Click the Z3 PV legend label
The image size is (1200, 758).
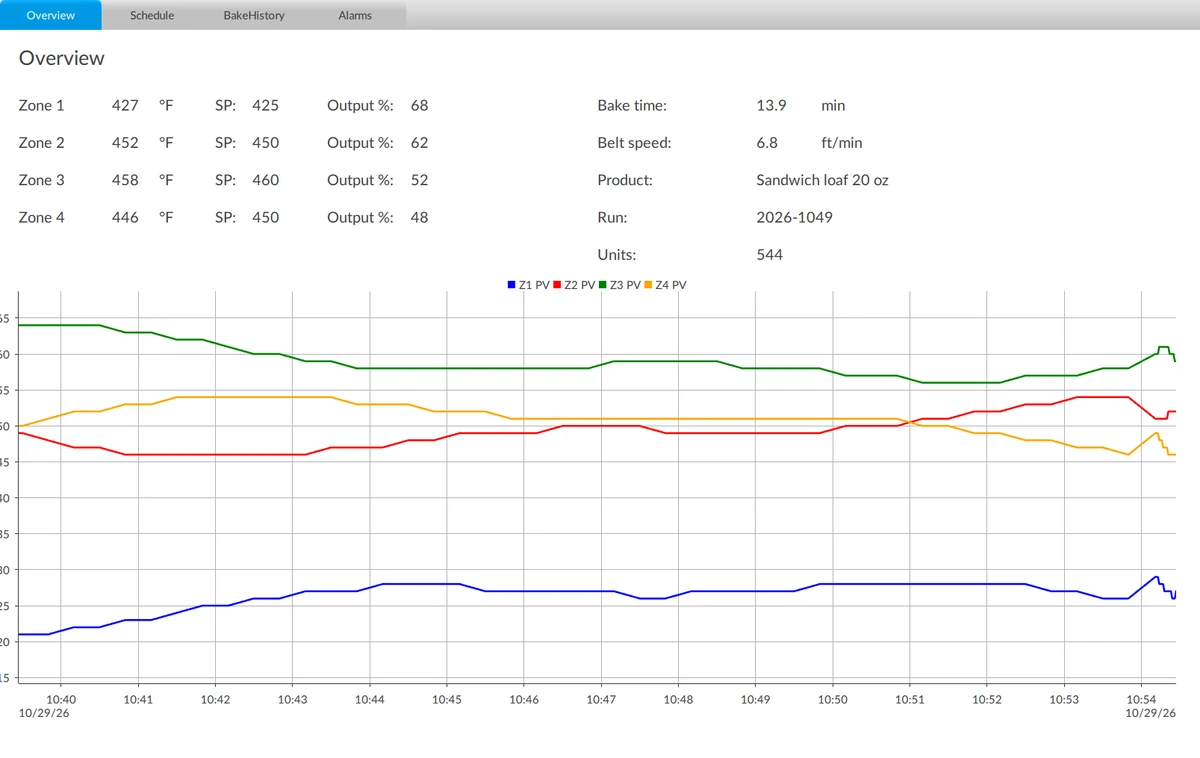(625, 285)
